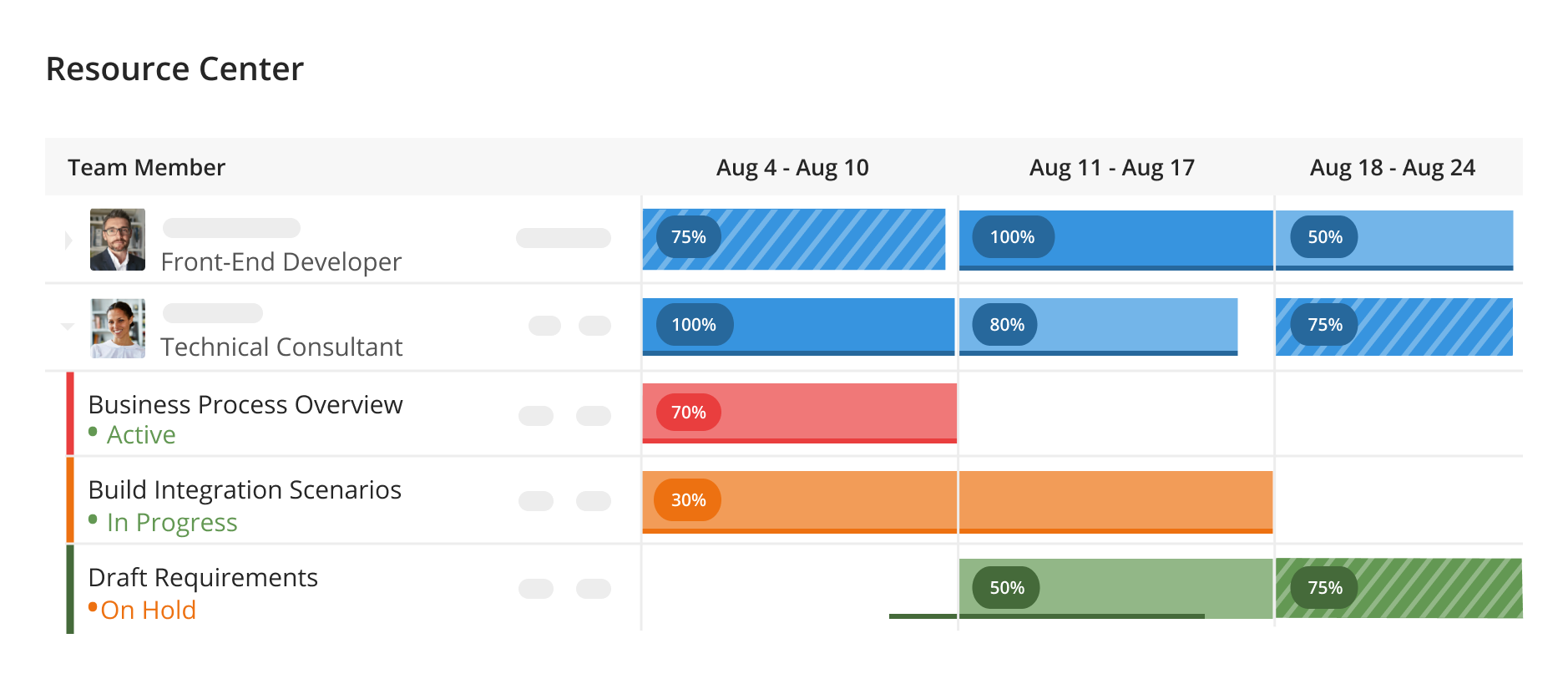Click the 50% badge on Draft Requirements
Image resolution: width=1568 pixels, height=684 pixels.
click(x=1004, y=587)
